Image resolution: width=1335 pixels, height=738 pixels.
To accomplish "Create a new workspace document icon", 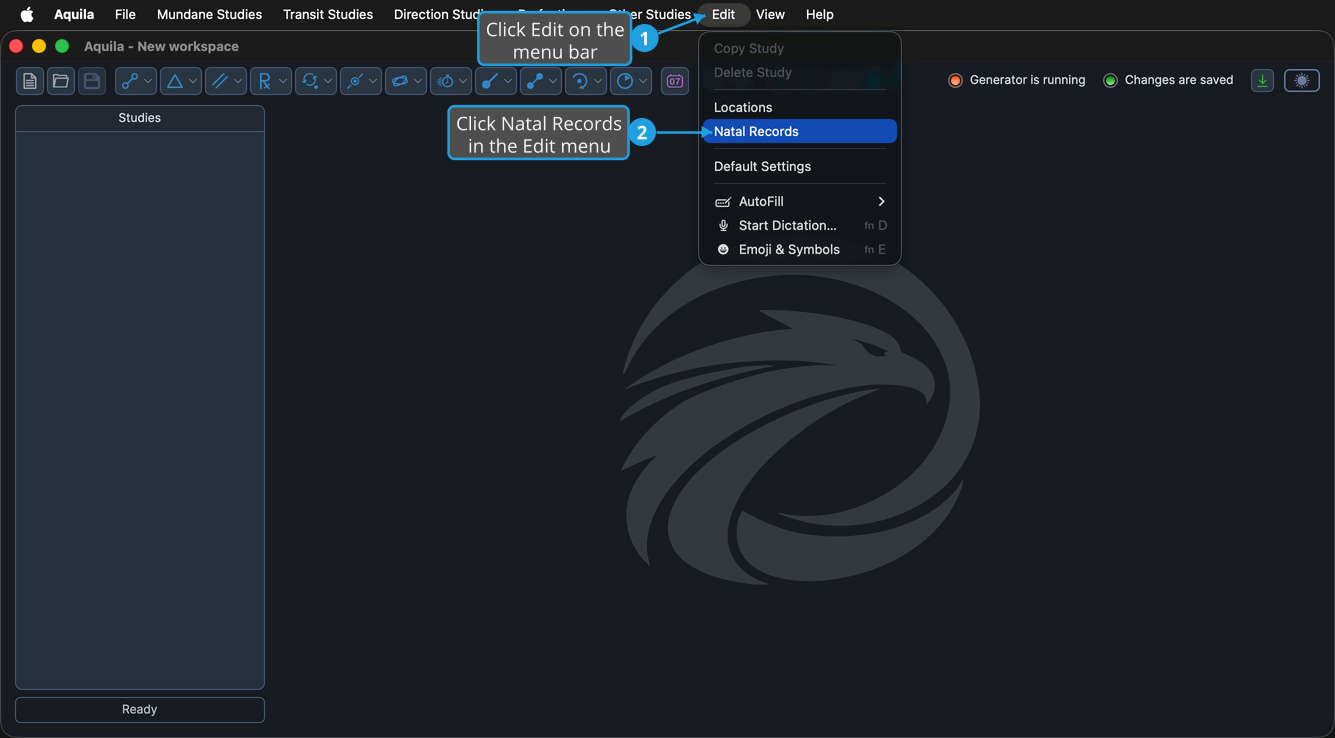I will [x=30, y=81].
